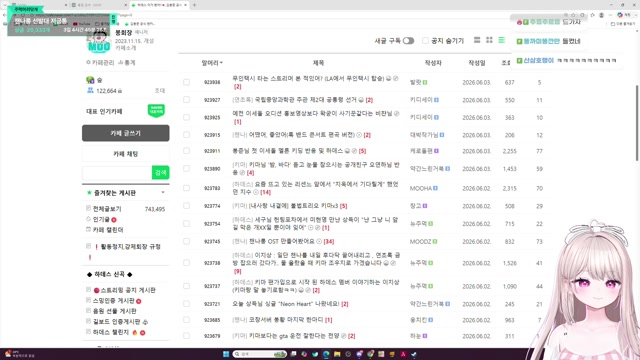
Task: Open the 카페소개 link
Action: (x=125, y=48)
